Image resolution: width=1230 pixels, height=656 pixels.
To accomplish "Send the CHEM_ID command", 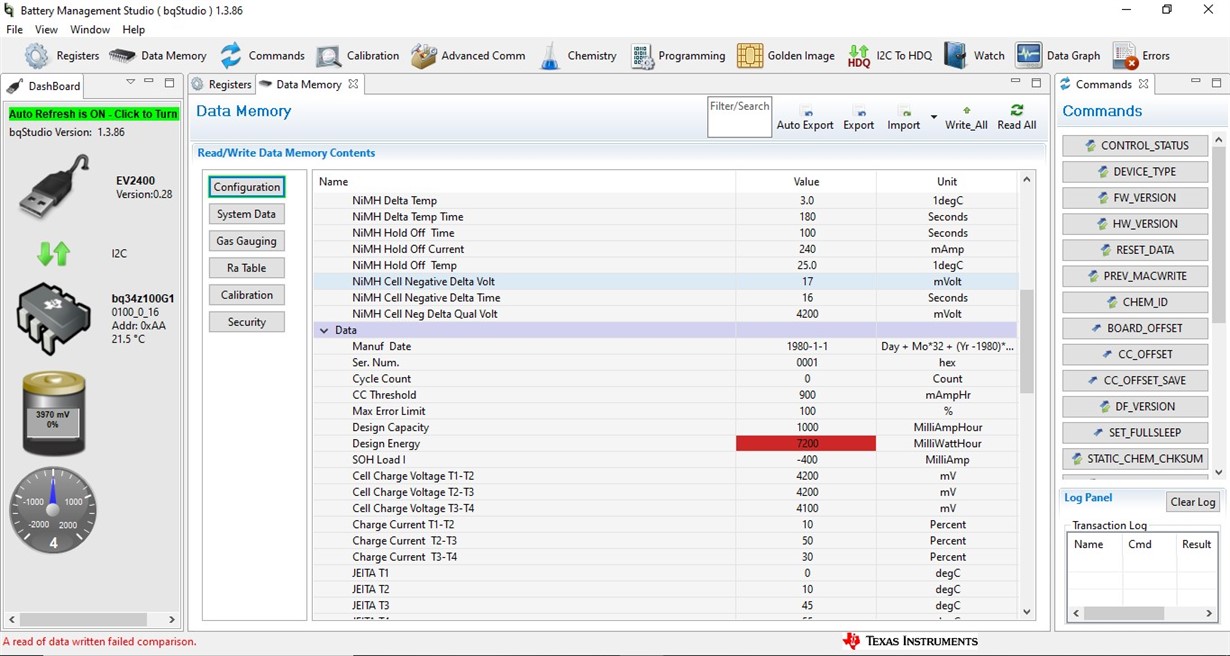I will pyautogui.click(x=1135, y=302).
